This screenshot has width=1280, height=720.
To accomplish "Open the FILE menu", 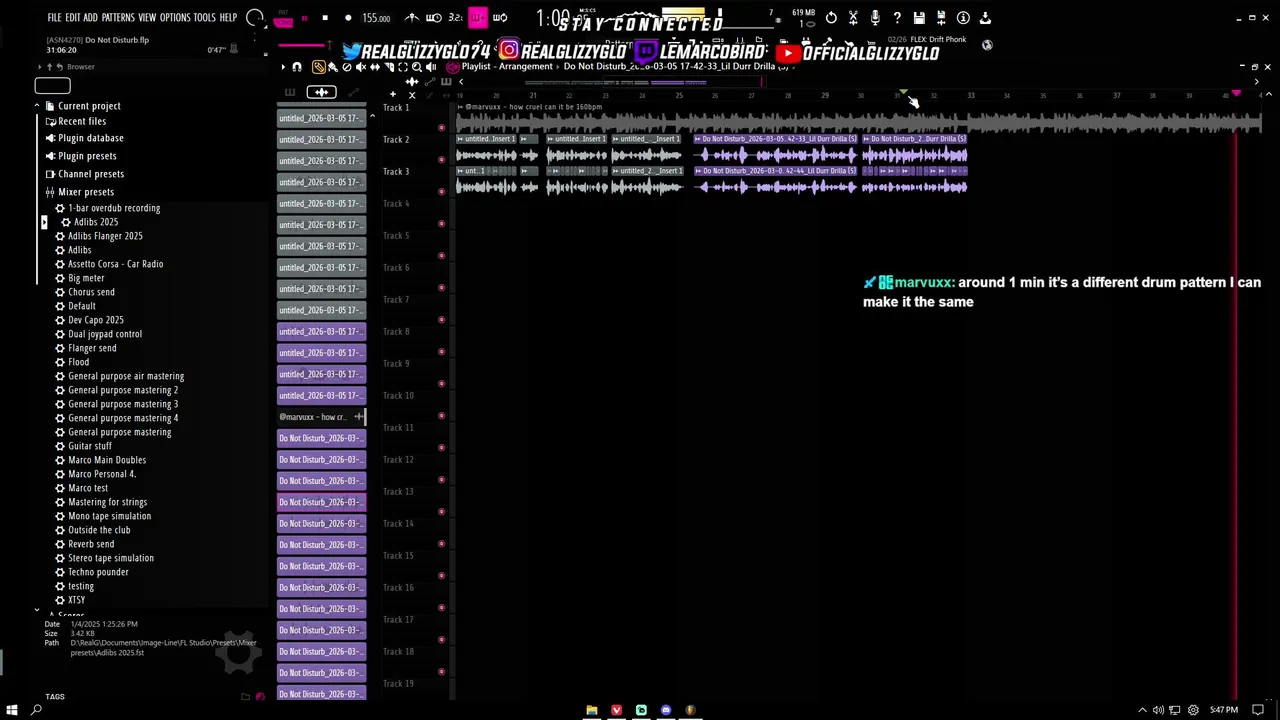I will click(54, 18).
